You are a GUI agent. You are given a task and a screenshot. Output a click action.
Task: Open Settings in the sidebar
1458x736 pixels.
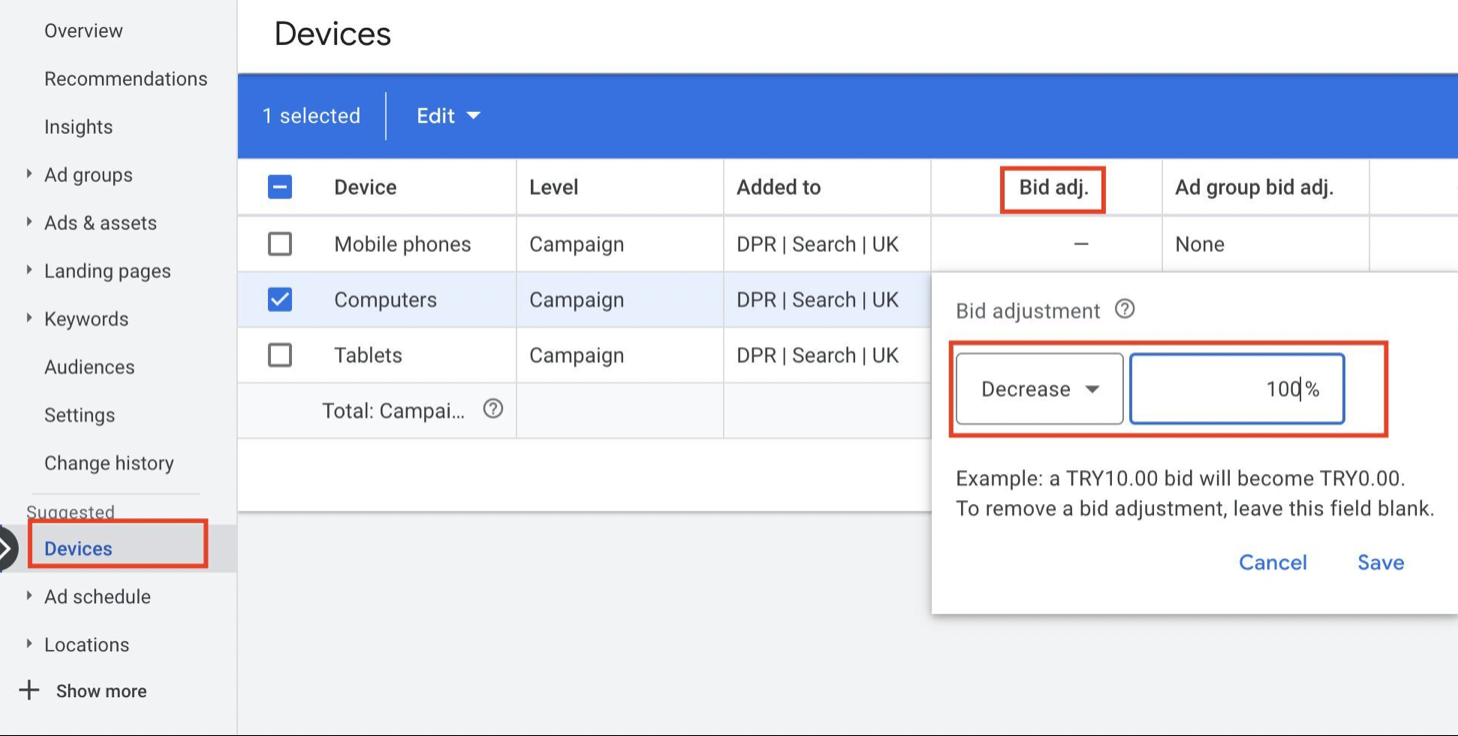(79, 415)
